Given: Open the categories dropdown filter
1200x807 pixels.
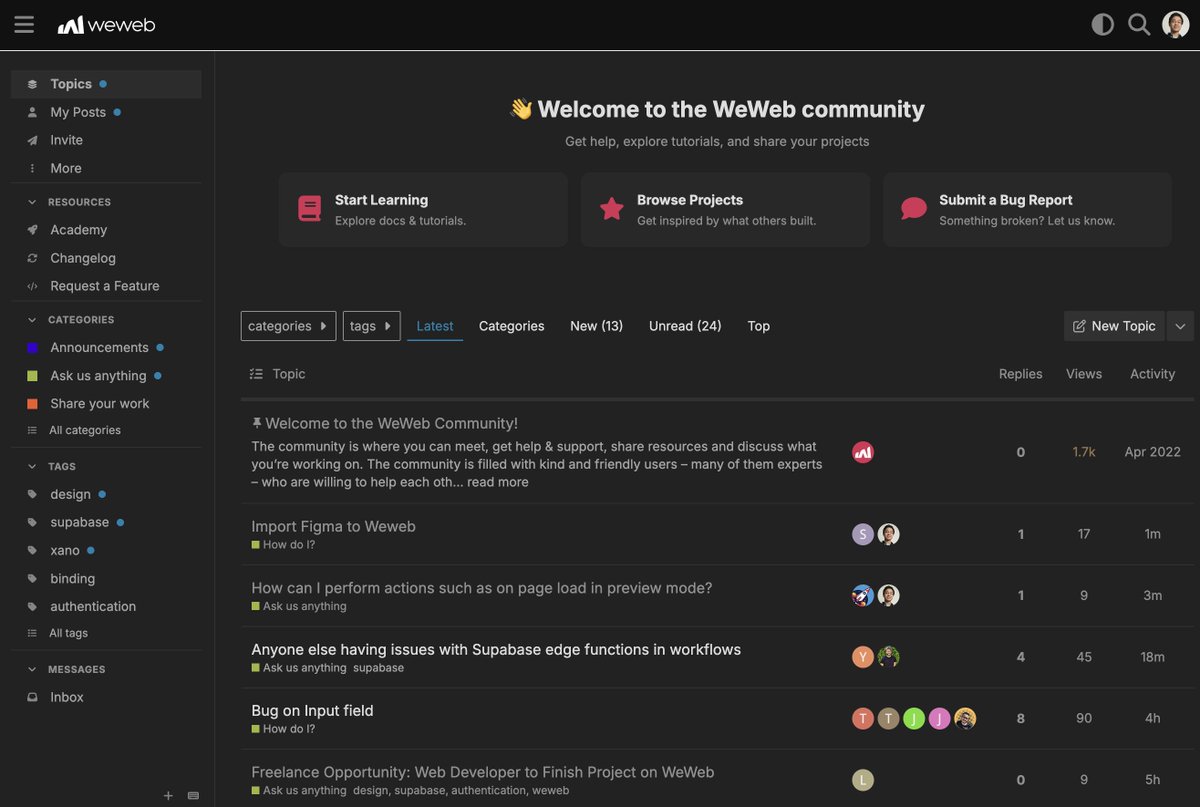Looking at the screenshot, I should (288, 326).
